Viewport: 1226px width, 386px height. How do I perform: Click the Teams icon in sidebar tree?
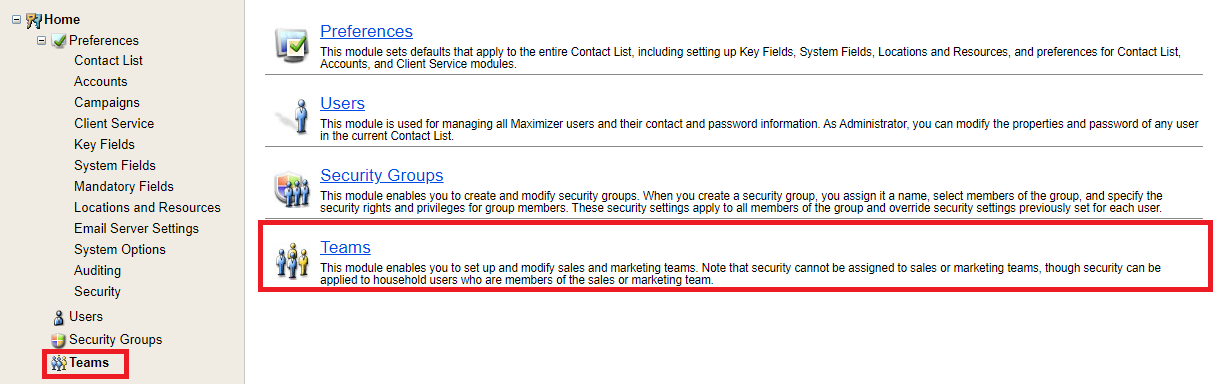[59, 363]
